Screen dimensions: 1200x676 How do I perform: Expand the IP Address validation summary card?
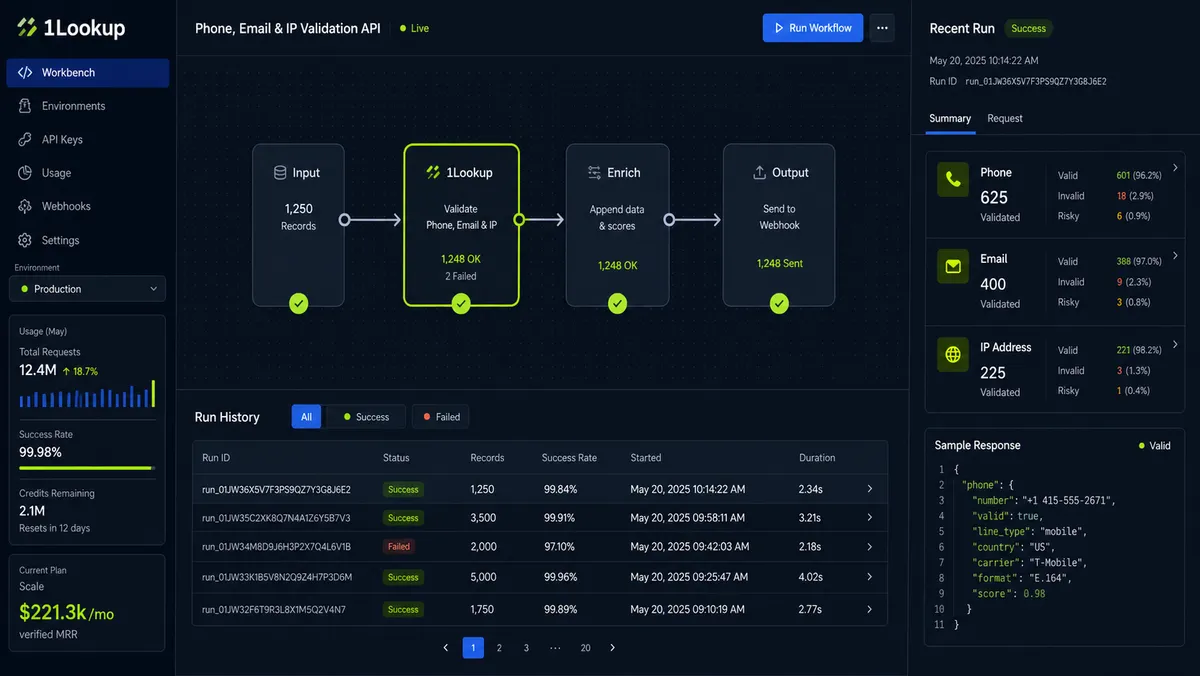click(x=1175, y=344)
